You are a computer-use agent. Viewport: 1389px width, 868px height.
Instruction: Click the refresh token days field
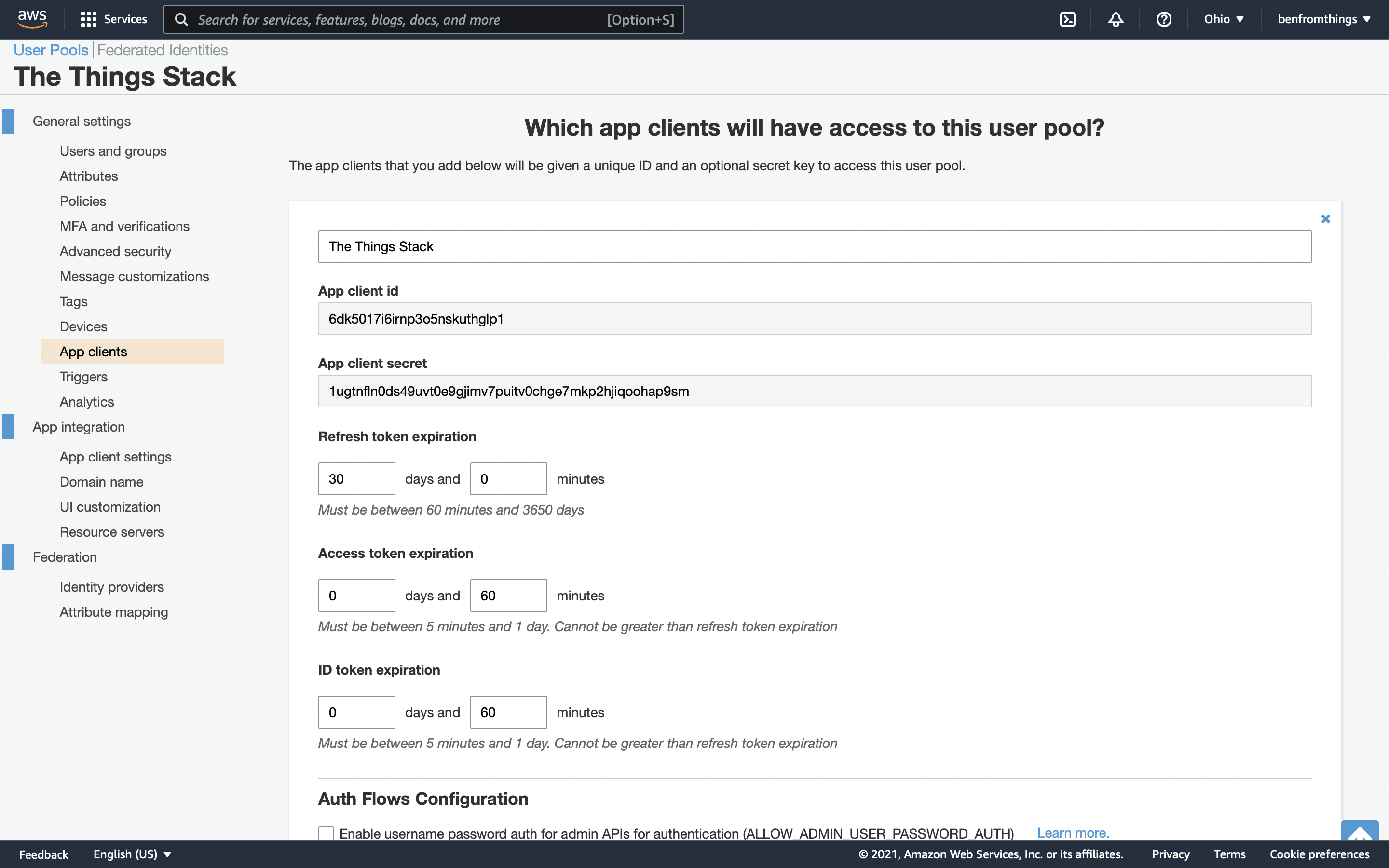356,479
